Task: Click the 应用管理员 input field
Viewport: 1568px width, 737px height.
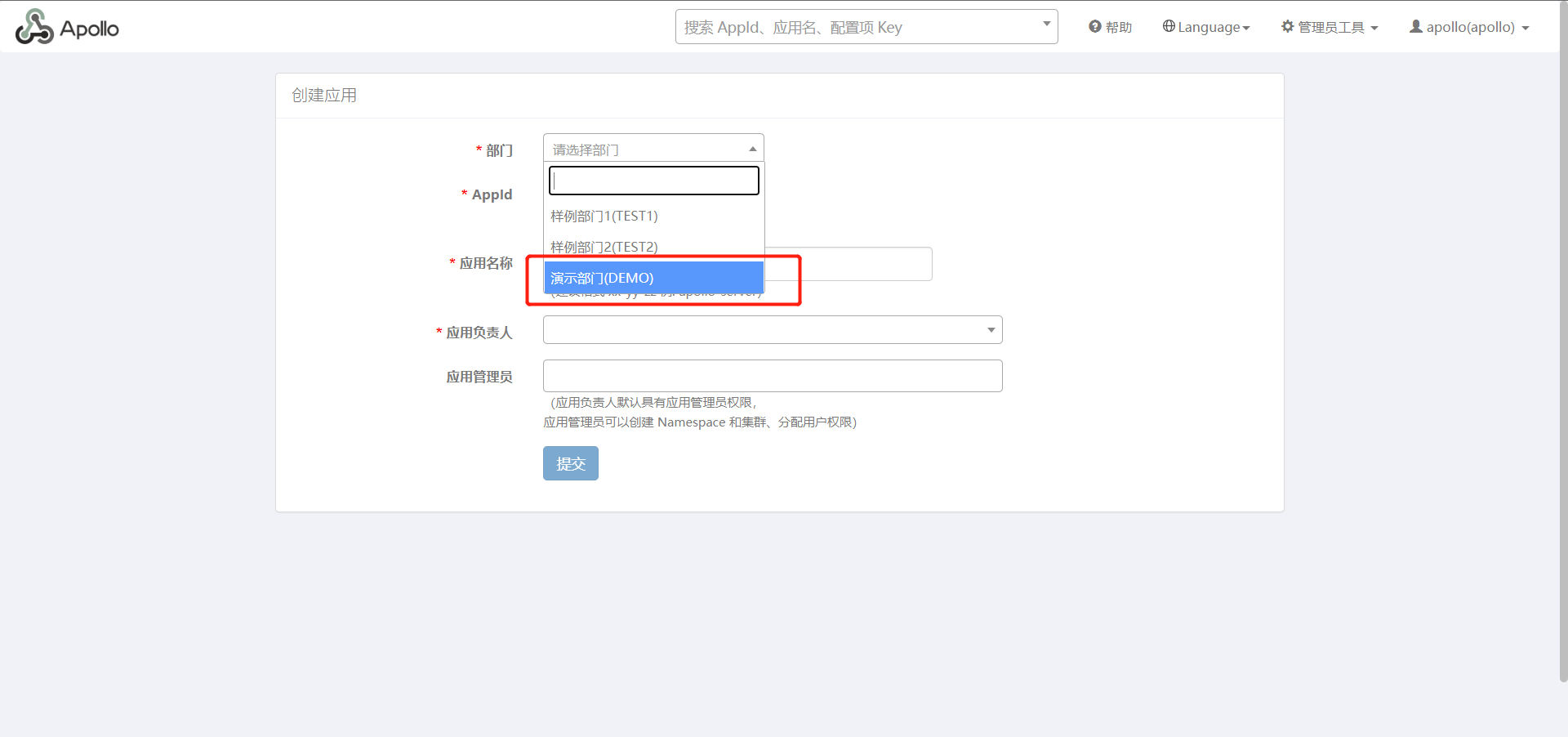Action: point(772,376)
